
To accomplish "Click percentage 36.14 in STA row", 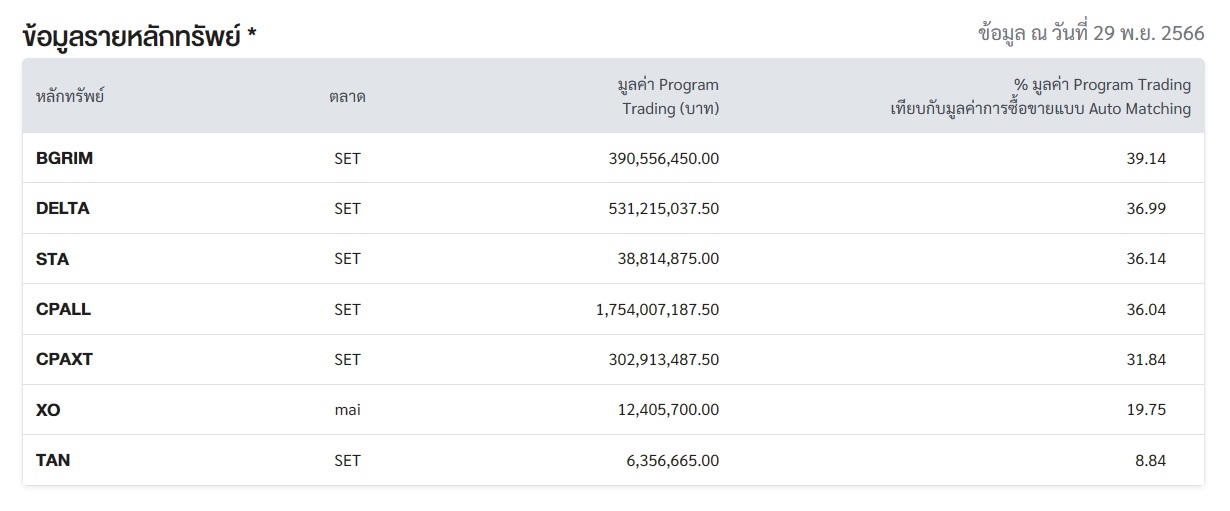I will (1146, 259).
